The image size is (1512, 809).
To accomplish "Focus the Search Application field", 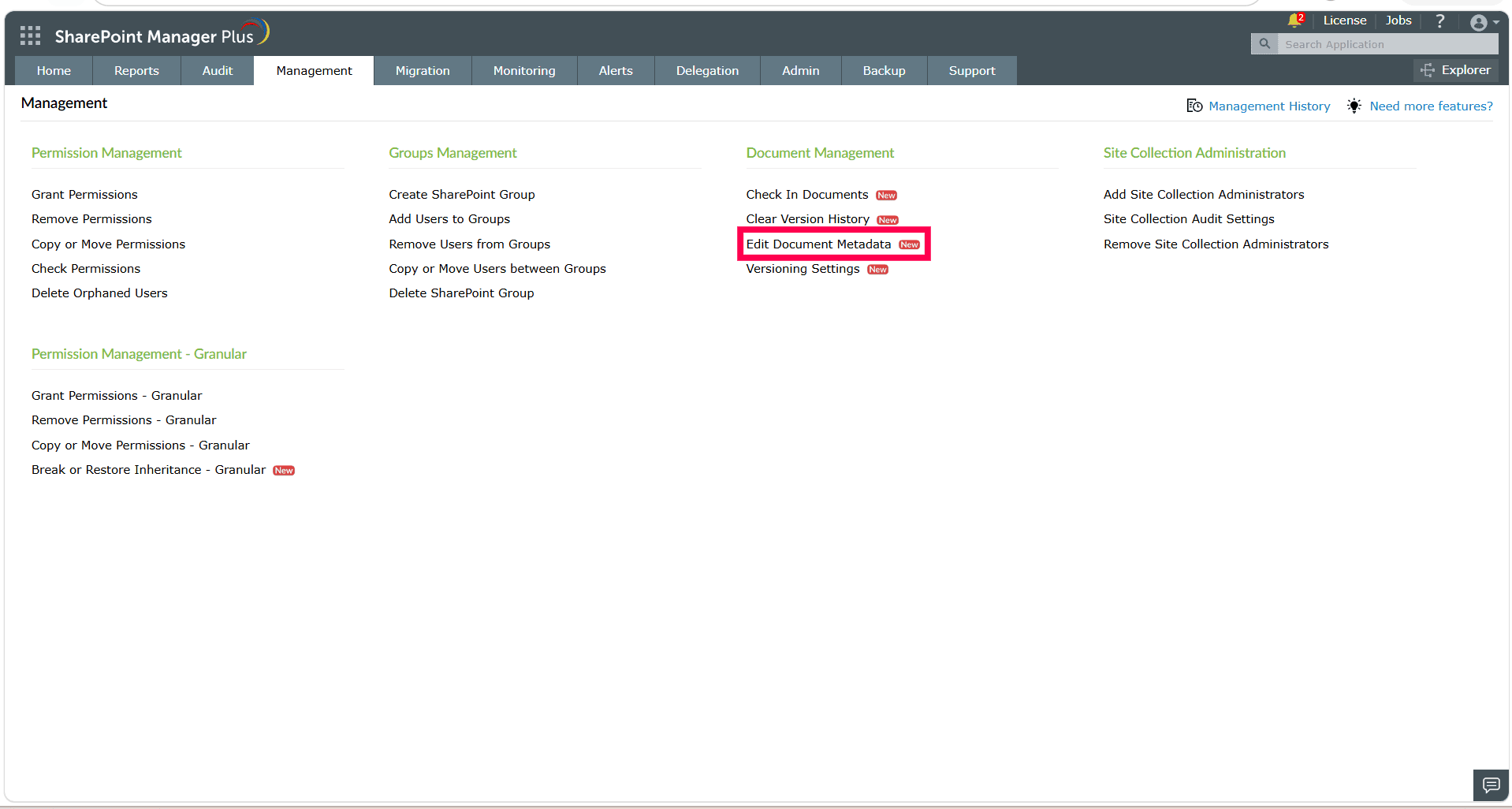I will tap(1387, 44).
